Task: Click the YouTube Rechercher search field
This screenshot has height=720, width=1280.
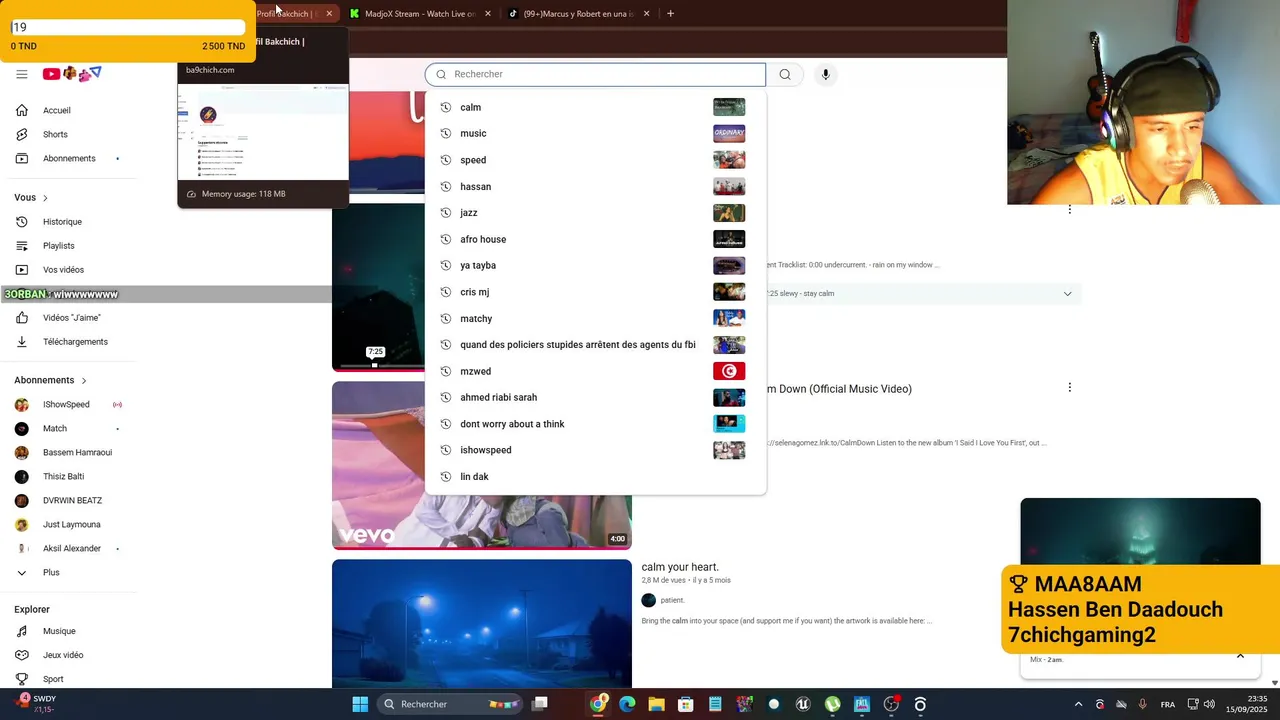Action: [595, 74]
